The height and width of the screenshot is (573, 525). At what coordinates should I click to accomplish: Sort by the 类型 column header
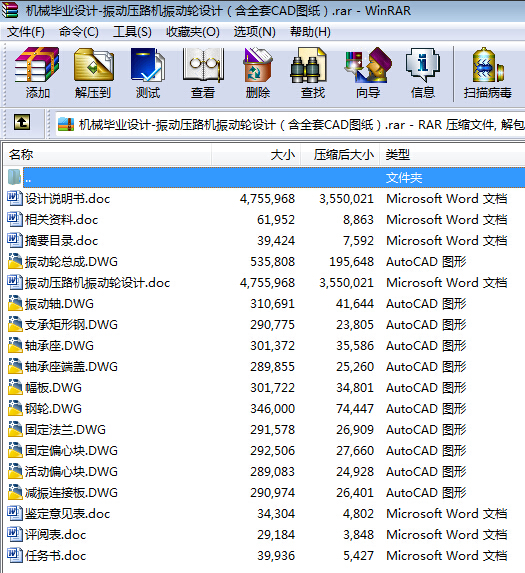(x=452, y=155)
